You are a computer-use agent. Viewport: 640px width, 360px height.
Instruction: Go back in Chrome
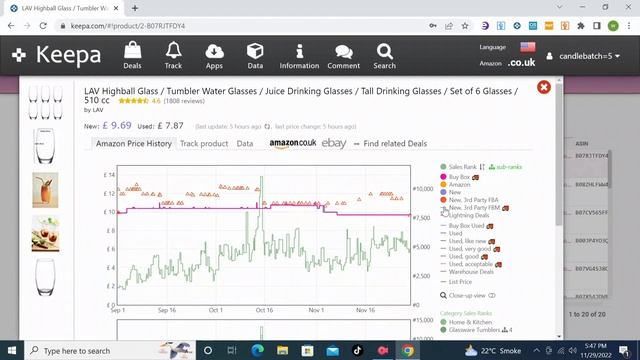coord(11,26)
